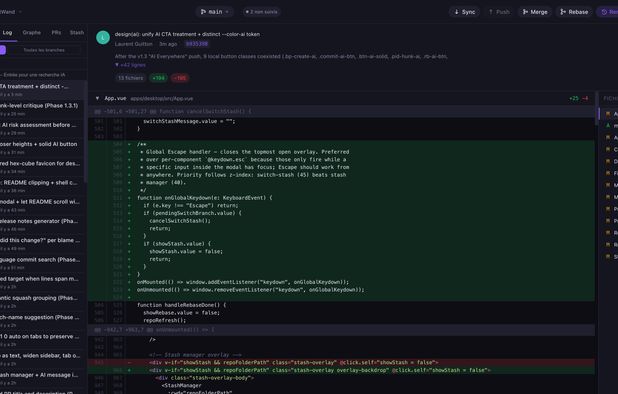Select commit 'as text, widen sidebar, tab o...'
This screenshot has width=618, height=394.
click(43, 359)
